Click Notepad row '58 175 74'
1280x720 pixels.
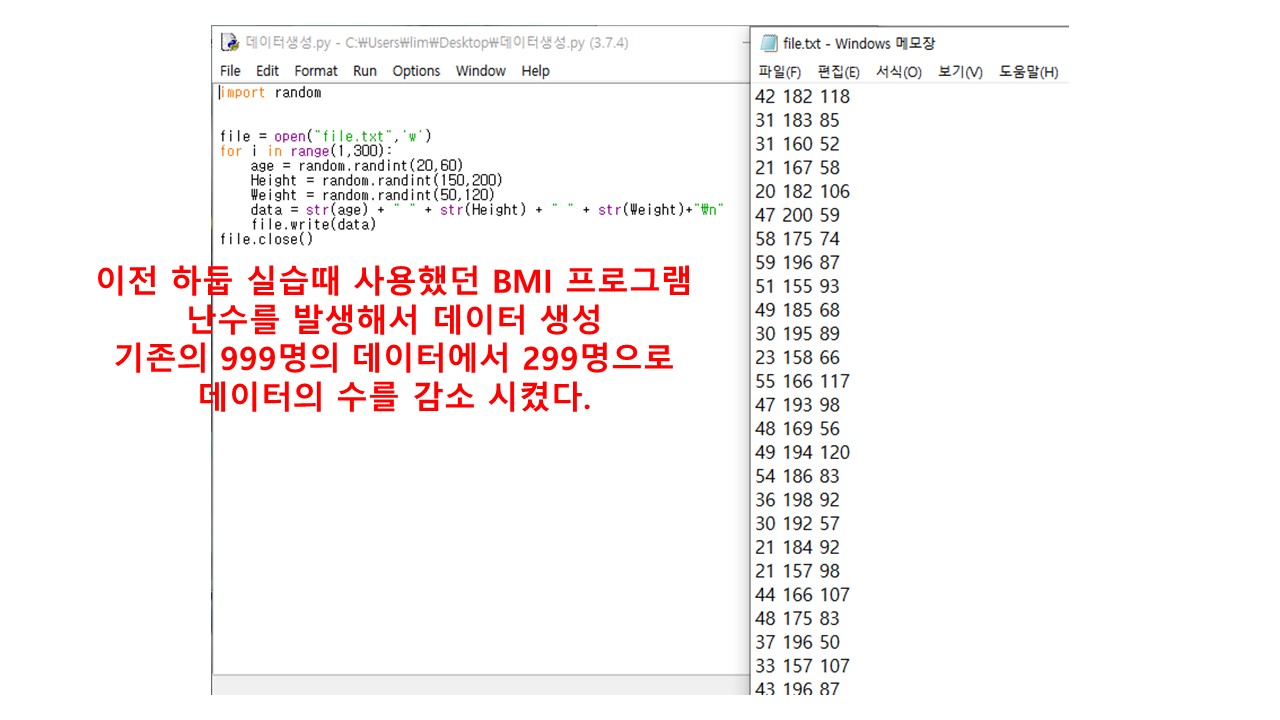click(797, 239)
